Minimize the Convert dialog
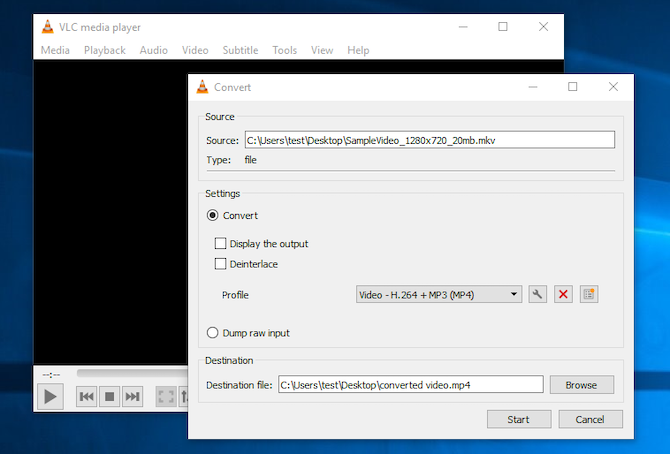Screen dimensions: 670x454 533,87
